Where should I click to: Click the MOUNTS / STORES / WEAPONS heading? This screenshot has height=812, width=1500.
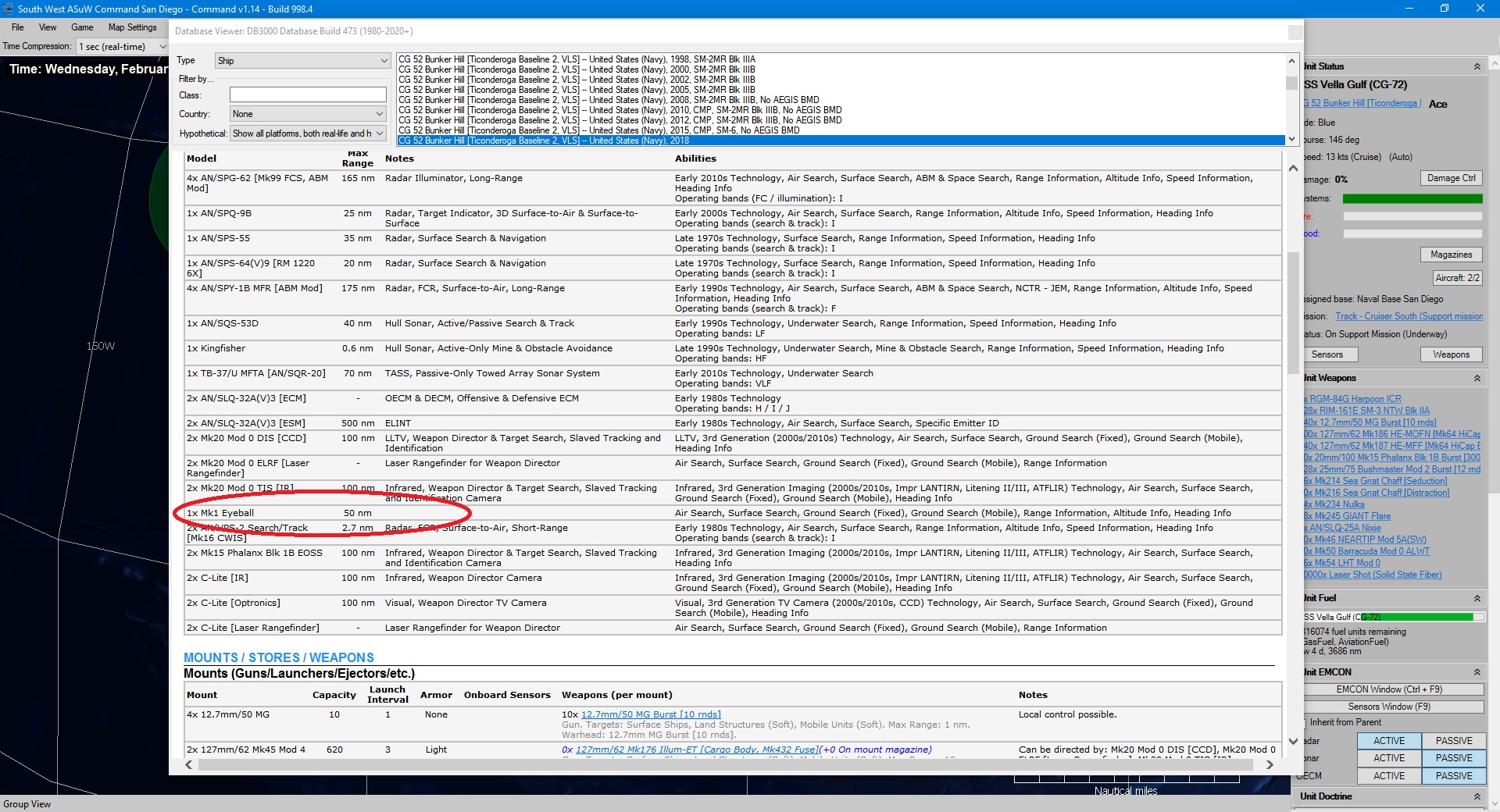[279, 658]
